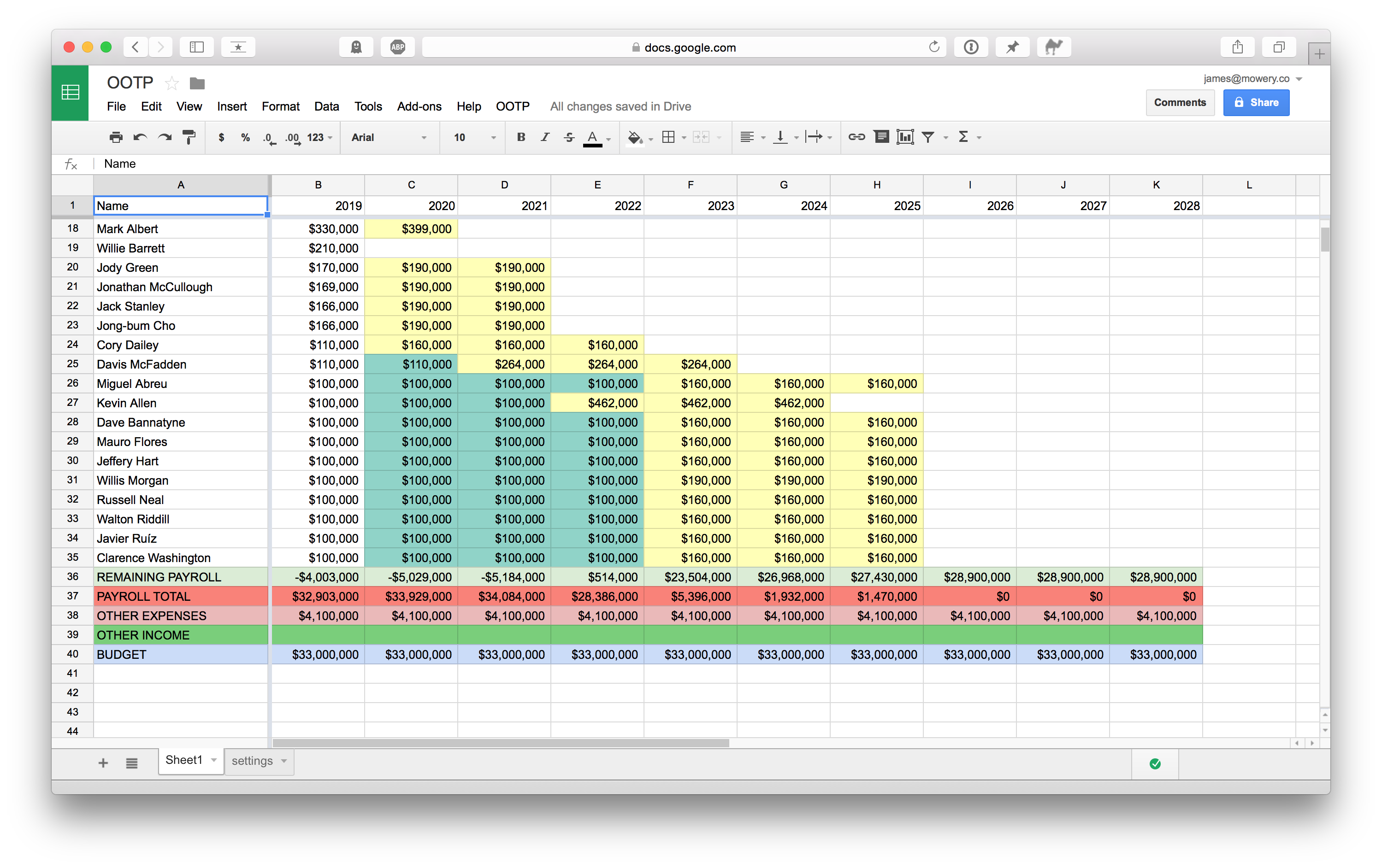
Task: Click the paint format roller icon
Action: pos(188,137)
